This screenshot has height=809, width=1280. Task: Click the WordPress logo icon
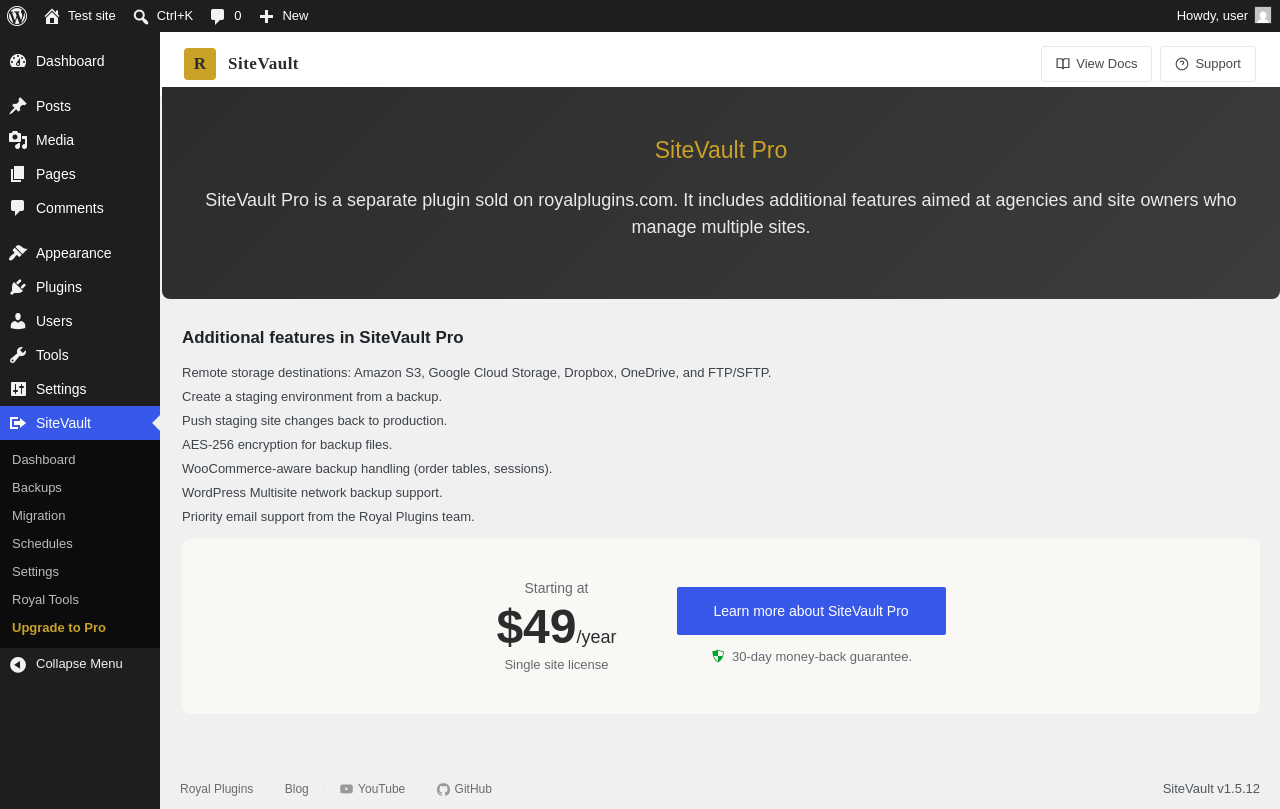tap(17, 16)
